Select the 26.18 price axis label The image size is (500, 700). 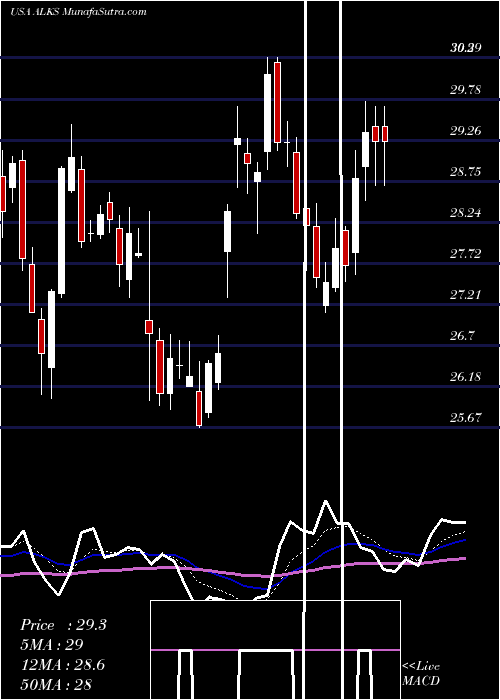click(465, 377)
